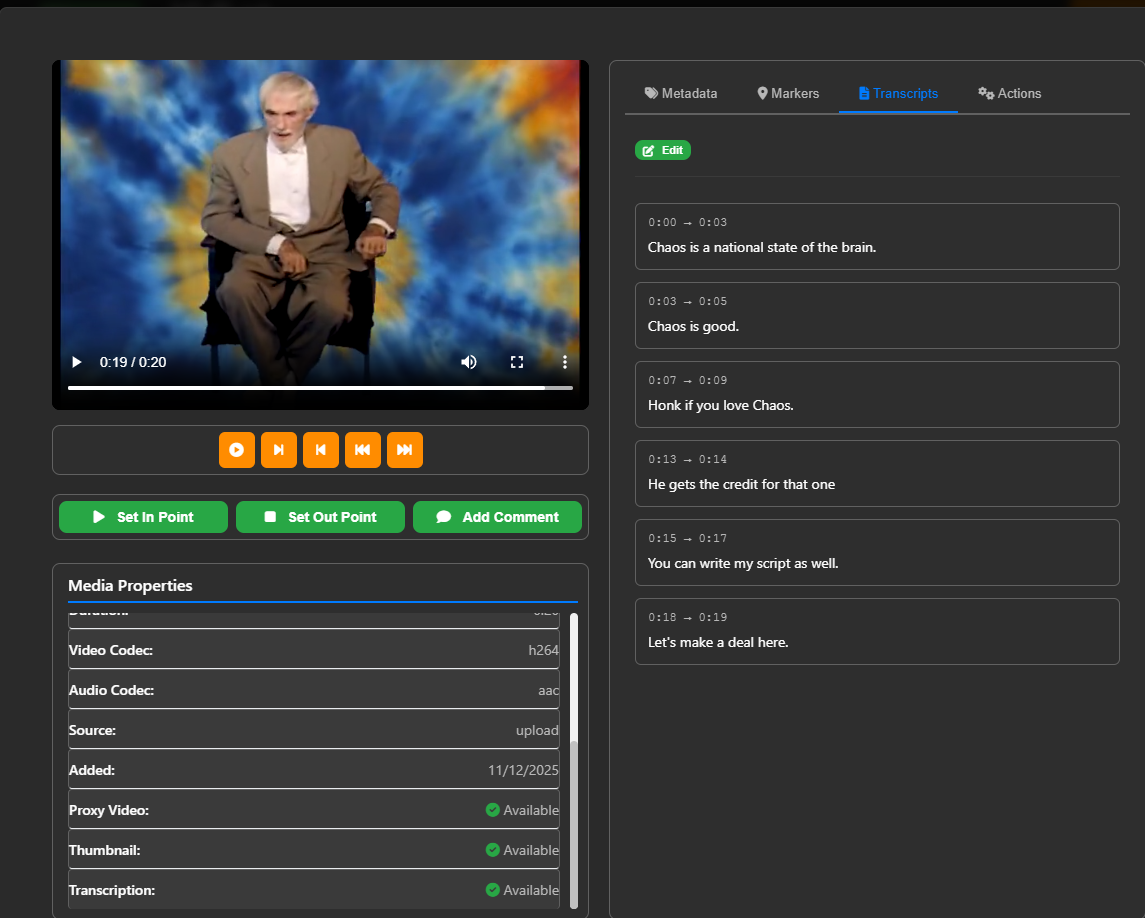Click the orange step backward icon
Image resolution: width=1145 pixels, height=918 pixels.
[x=320, y=450]
